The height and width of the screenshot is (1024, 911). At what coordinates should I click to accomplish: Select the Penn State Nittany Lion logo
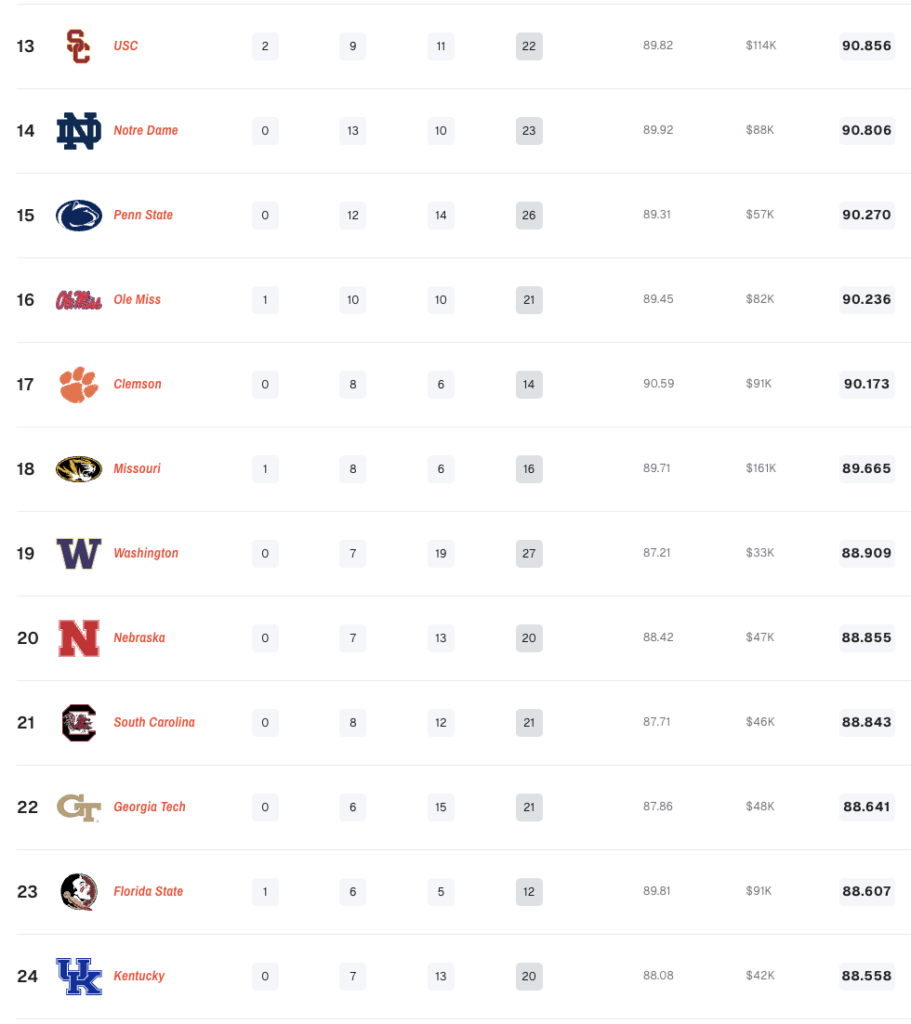coord(78,215)
